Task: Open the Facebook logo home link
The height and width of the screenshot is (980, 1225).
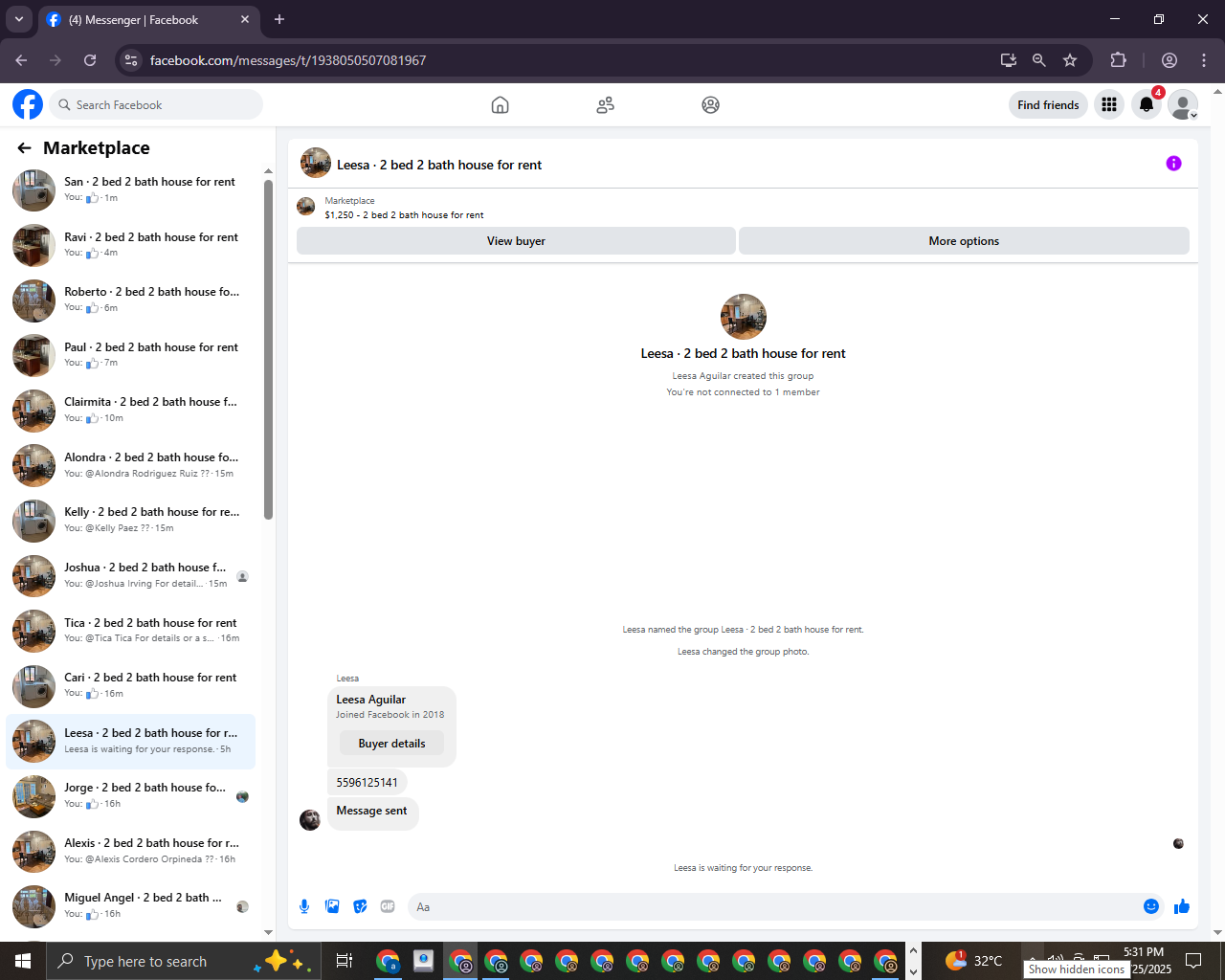Action: click(x=28, y=104)
